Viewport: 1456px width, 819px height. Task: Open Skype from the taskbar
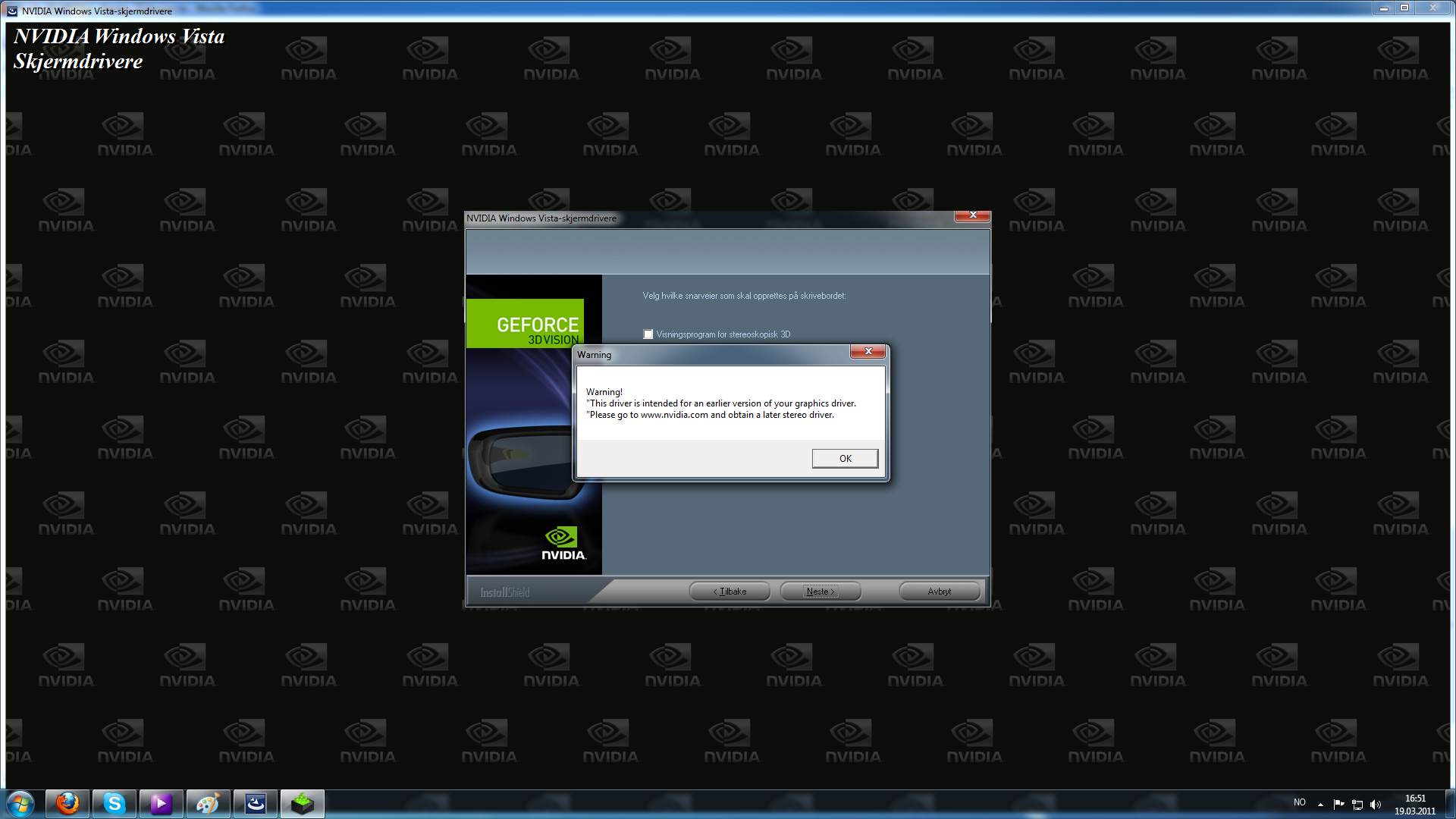coord(115,804)
